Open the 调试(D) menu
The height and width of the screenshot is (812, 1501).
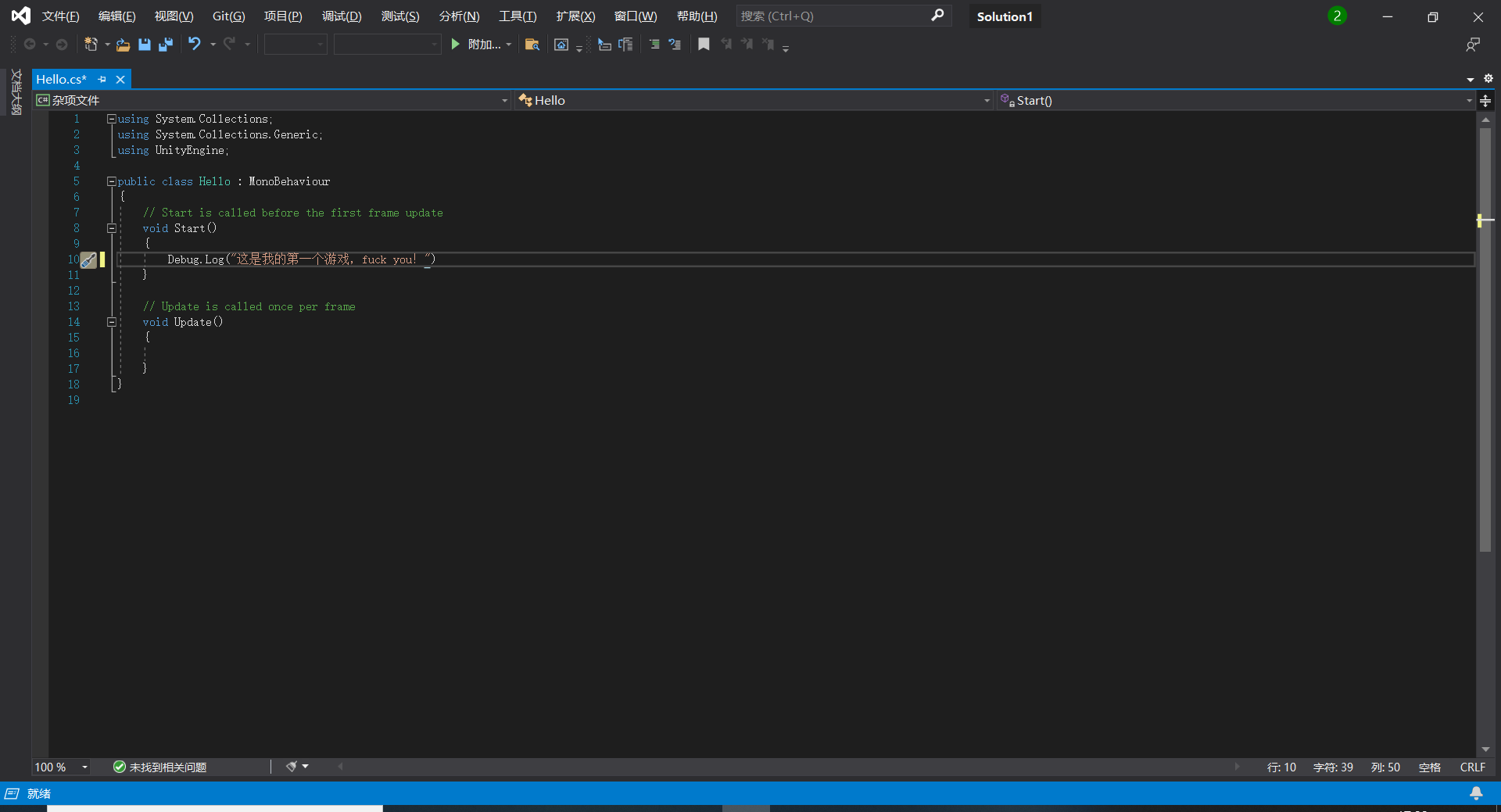pyautogui.click(x=342, y=16)
